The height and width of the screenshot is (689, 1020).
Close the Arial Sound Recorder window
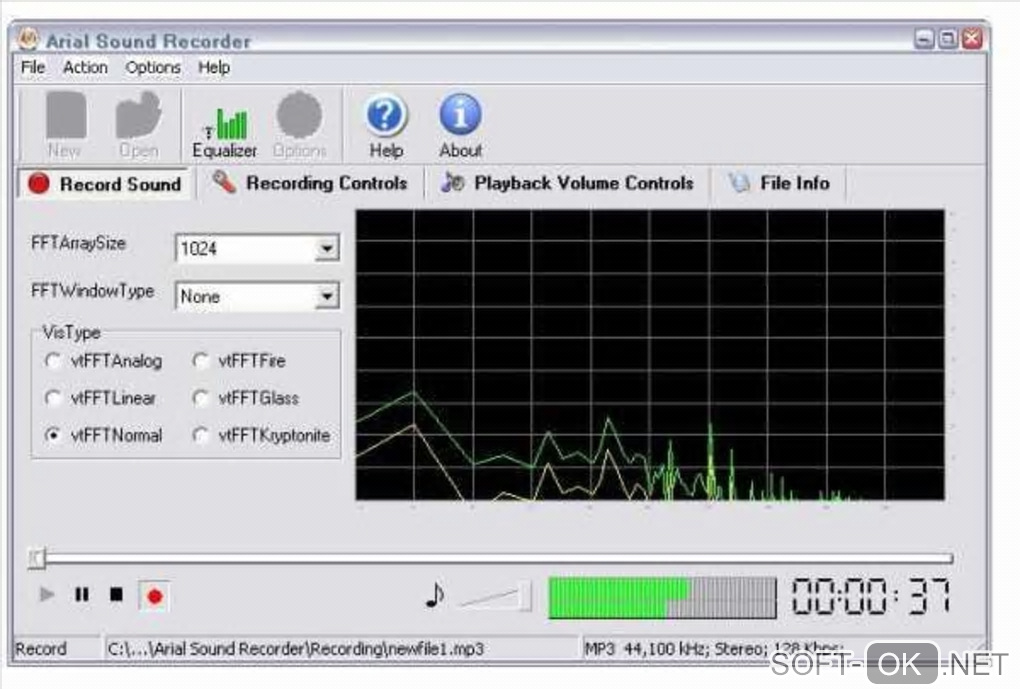coord(973,39)
